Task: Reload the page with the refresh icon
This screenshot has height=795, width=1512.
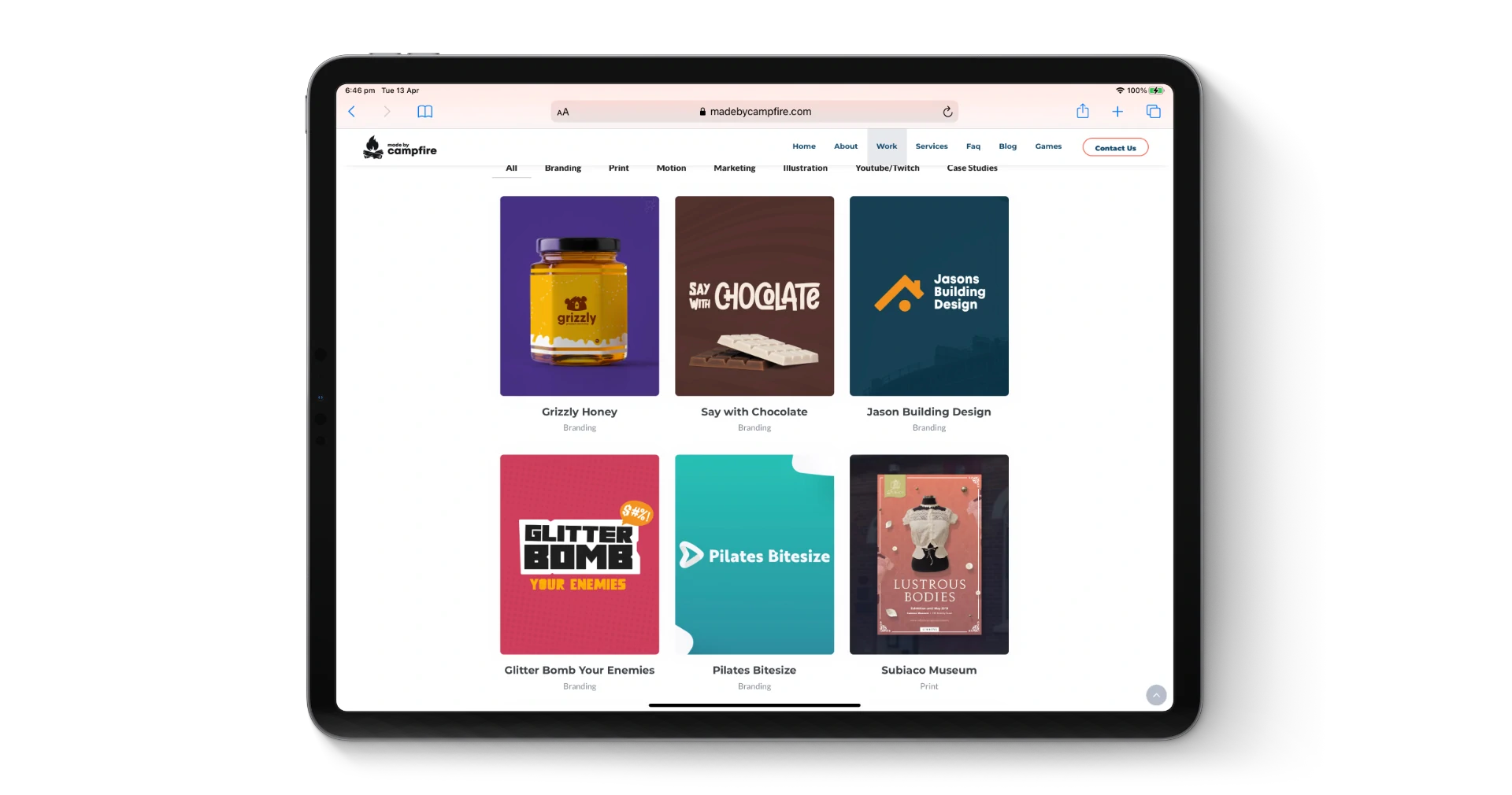Action: (x=947, y=112)
